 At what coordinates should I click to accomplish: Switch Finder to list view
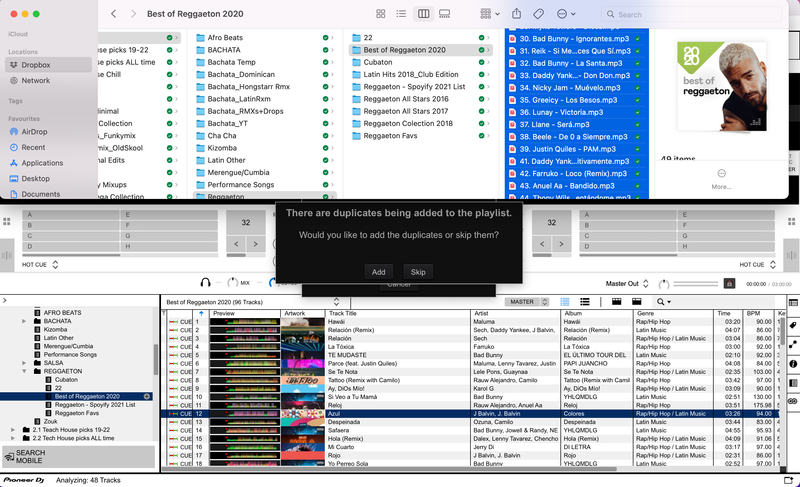[401, 14]
